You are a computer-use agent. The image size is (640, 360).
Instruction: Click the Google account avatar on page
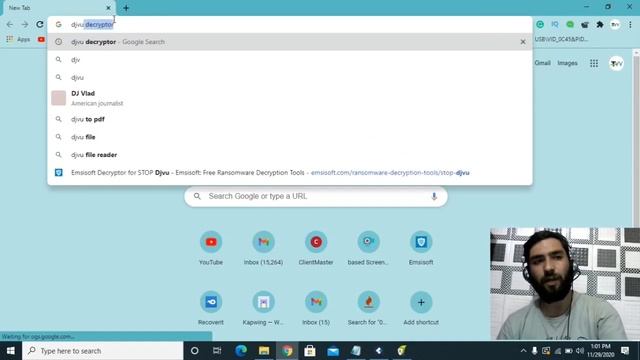click(616, 63)
